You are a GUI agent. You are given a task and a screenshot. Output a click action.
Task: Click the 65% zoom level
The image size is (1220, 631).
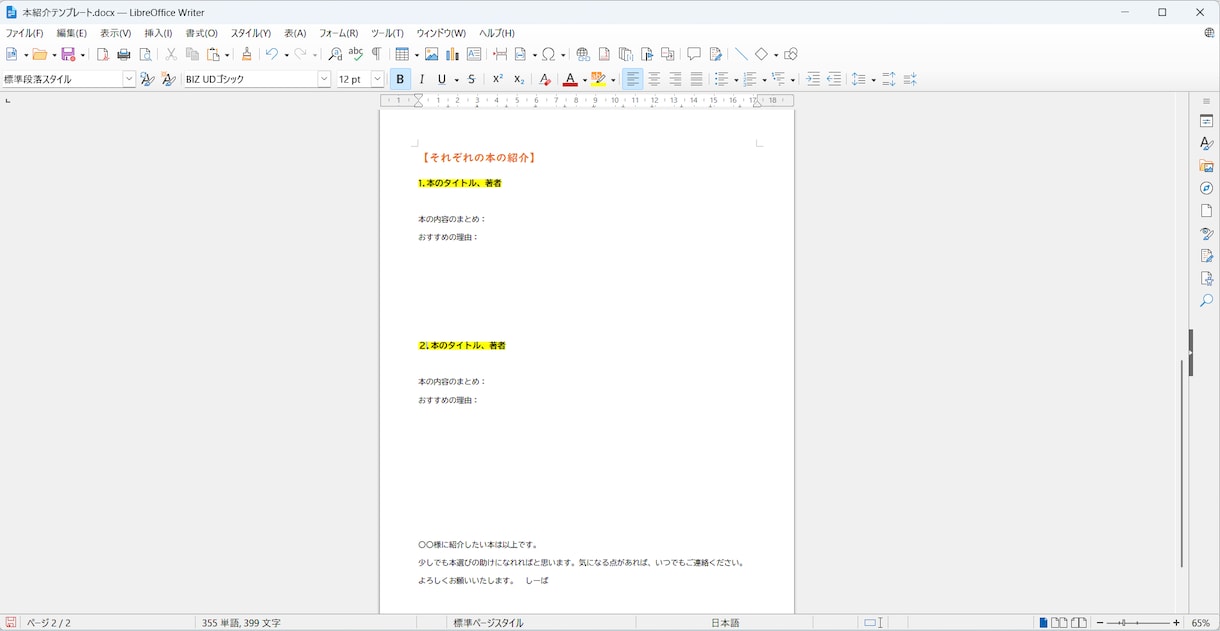point(1200,623)
